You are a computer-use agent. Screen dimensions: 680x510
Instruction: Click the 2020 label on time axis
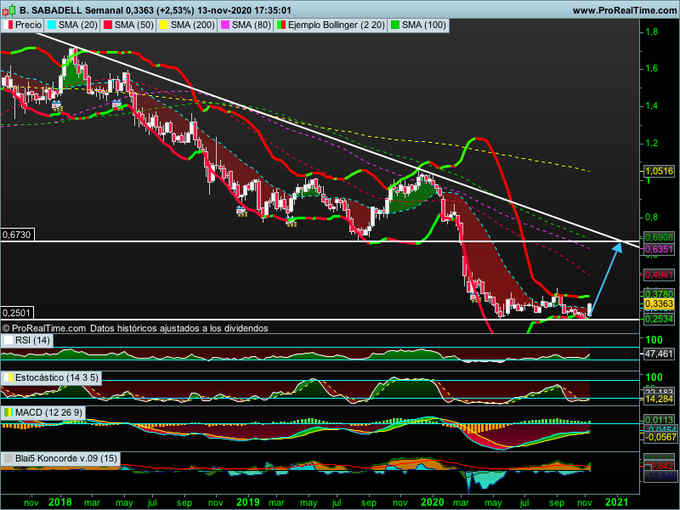click(x=432, y=502)
